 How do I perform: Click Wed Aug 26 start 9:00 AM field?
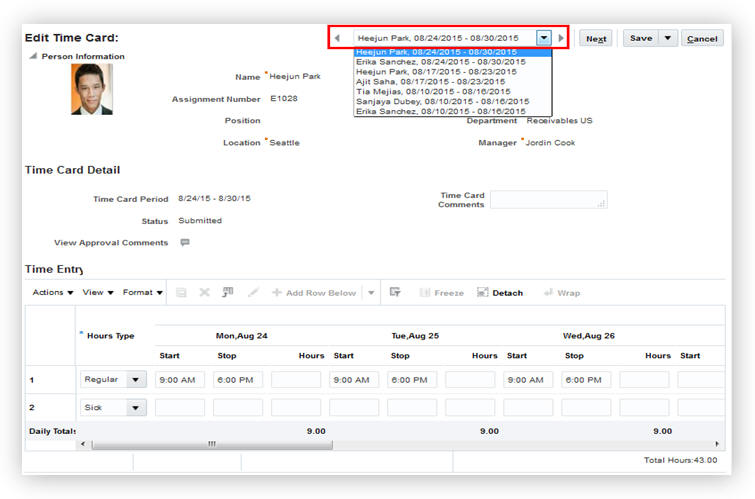pyautogui.click(x=528, y=380)
